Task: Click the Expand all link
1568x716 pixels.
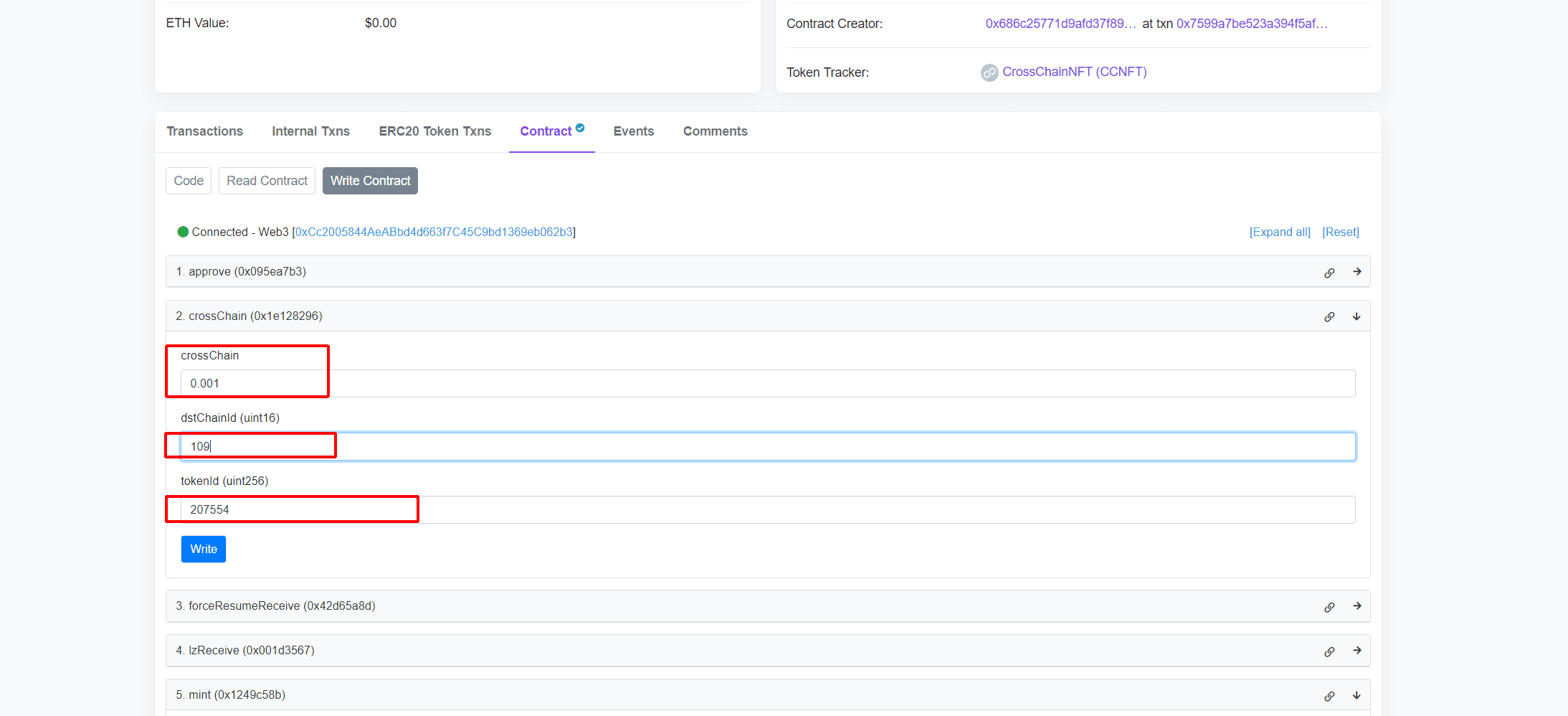Action: click(1280, 232)
